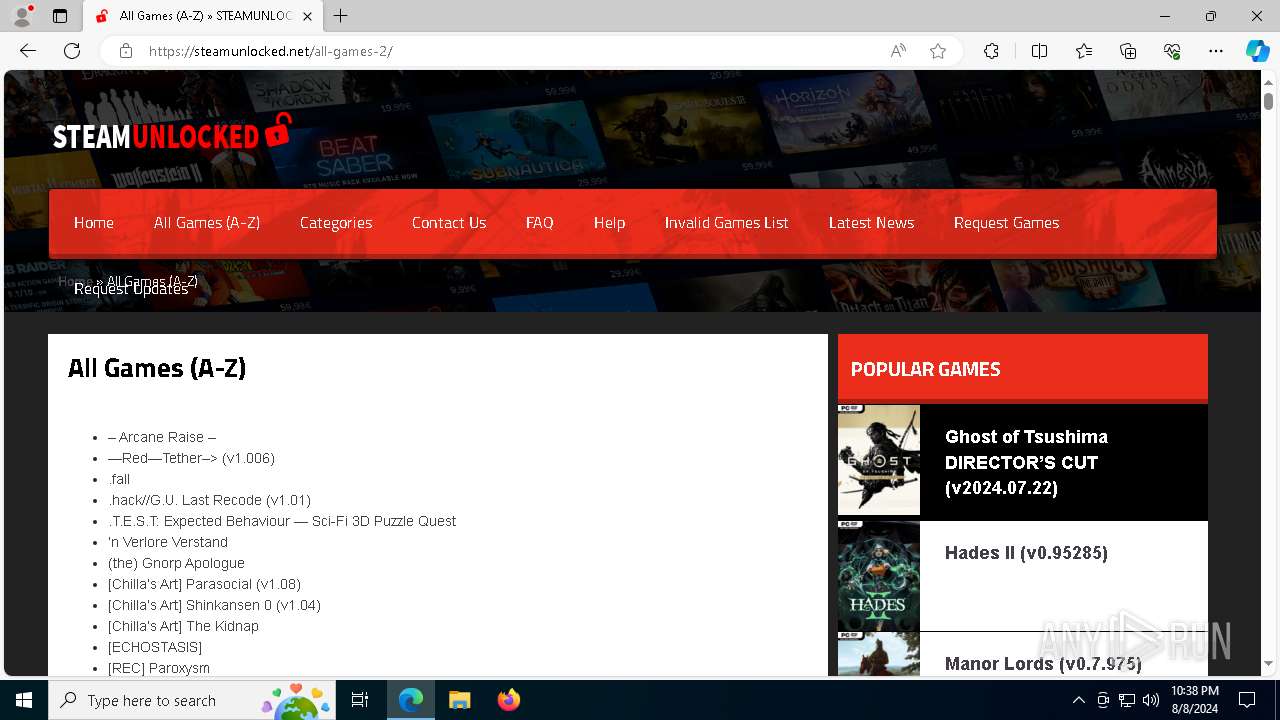Open the – Arcane Raise – game link

pyautogui.click(x=162, y=437)
